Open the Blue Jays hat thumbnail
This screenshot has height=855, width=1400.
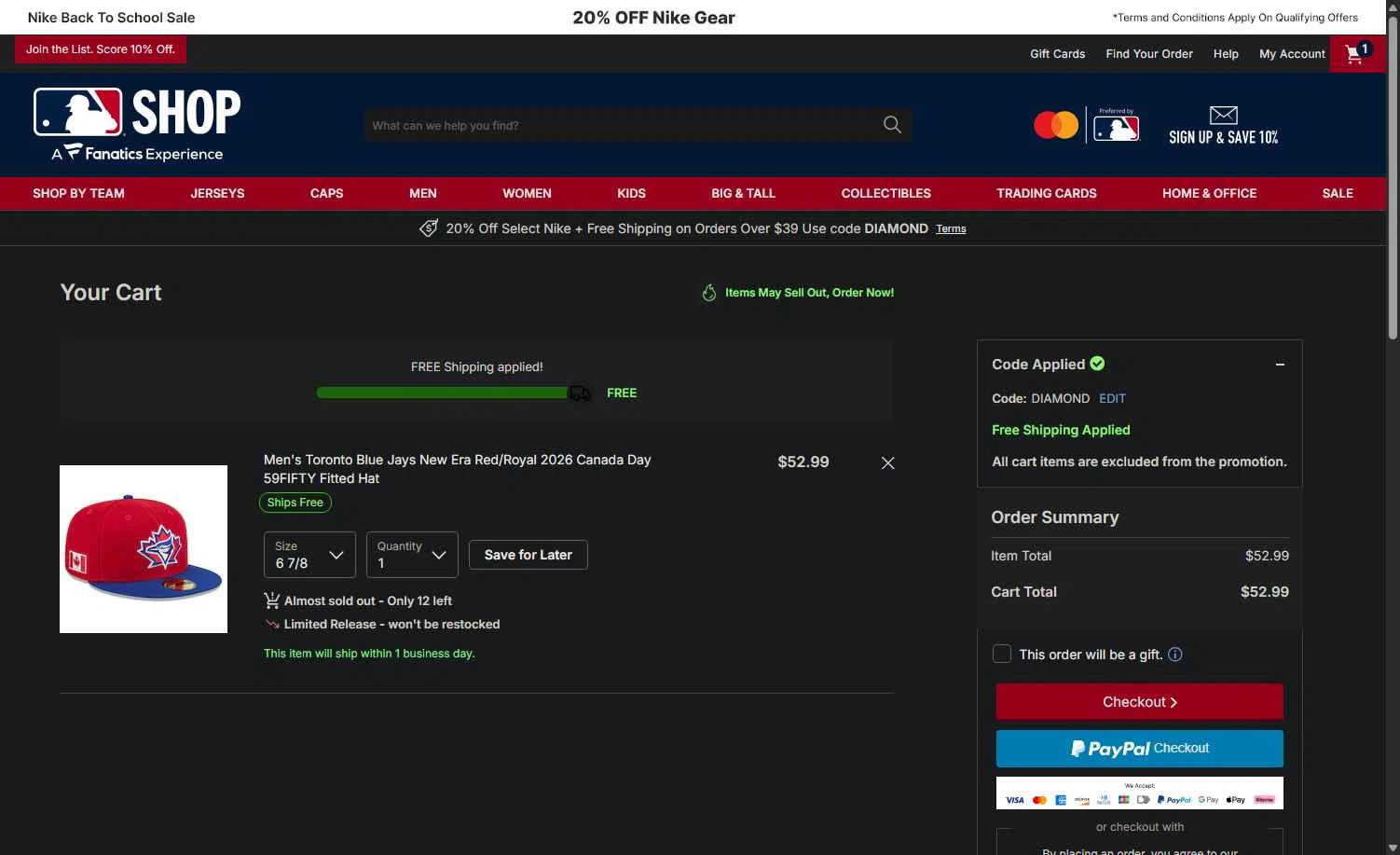[x=144, y=549]
